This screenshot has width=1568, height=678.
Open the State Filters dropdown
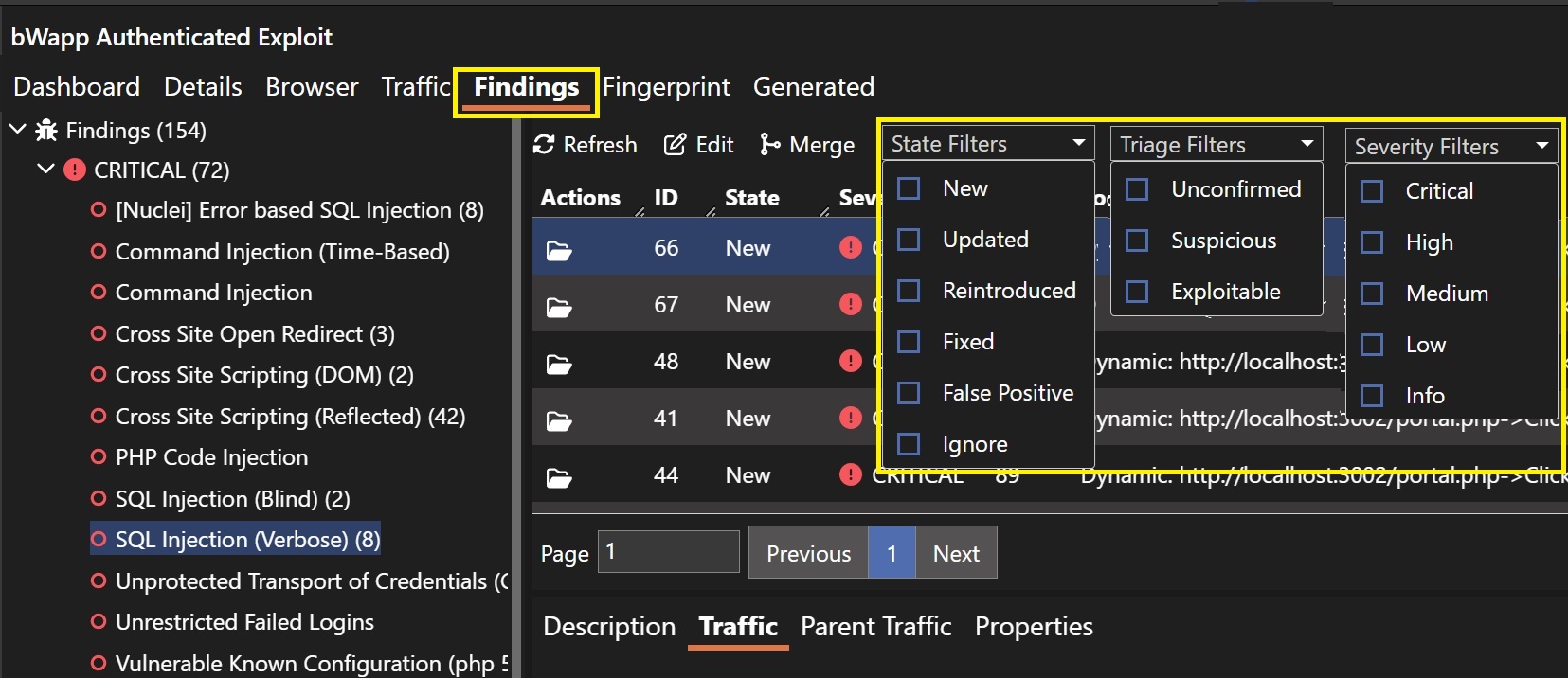point(987,144)
